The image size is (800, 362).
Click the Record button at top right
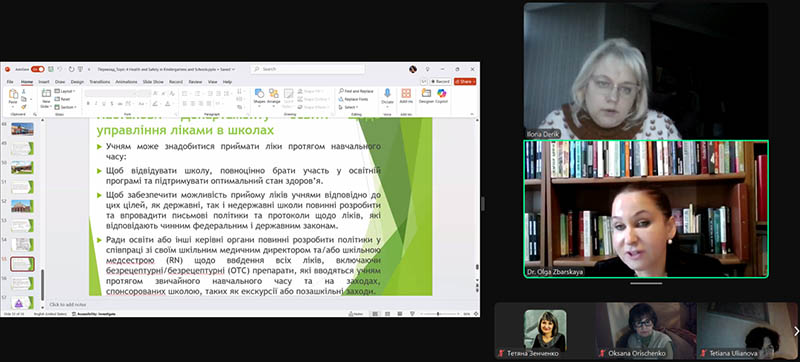pyautogui.click(x=440, y=82)
